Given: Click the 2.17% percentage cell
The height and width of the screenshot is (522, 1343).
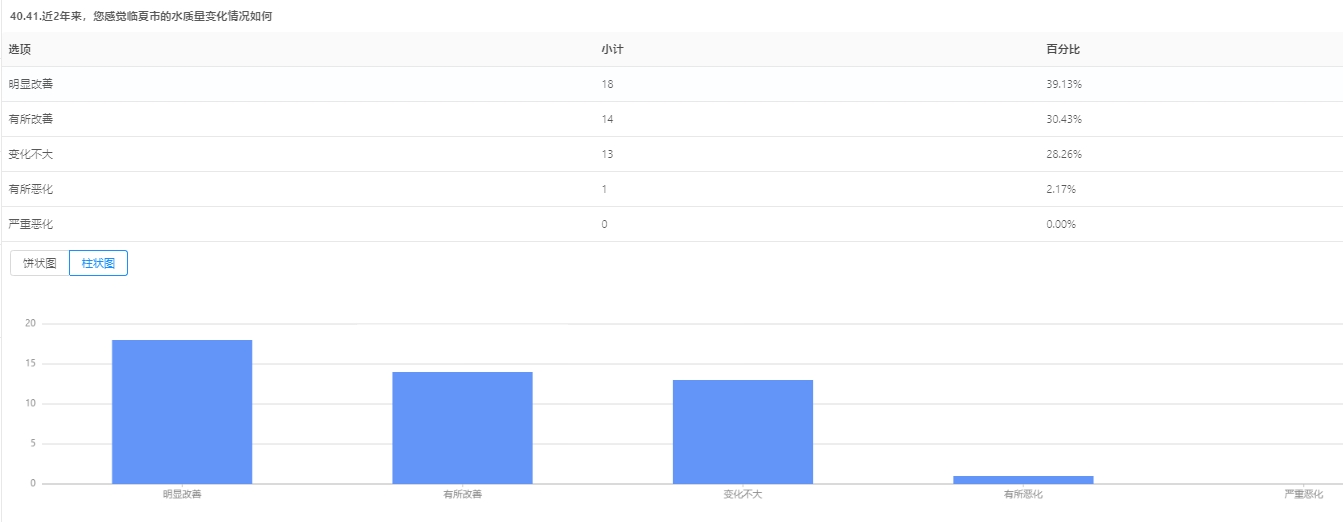Looking at the screenshot, I should click(x=1061, y=189).
